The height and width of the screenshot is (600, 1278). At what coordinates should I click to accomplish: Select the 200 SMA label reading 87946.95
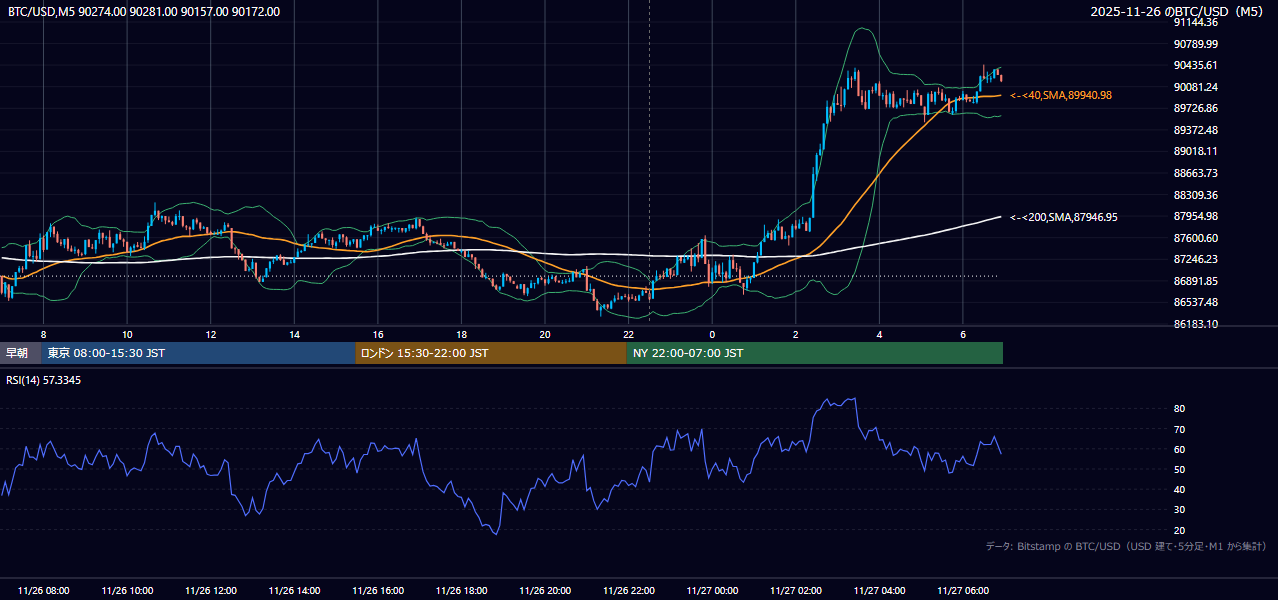[x=1064, y=217]
